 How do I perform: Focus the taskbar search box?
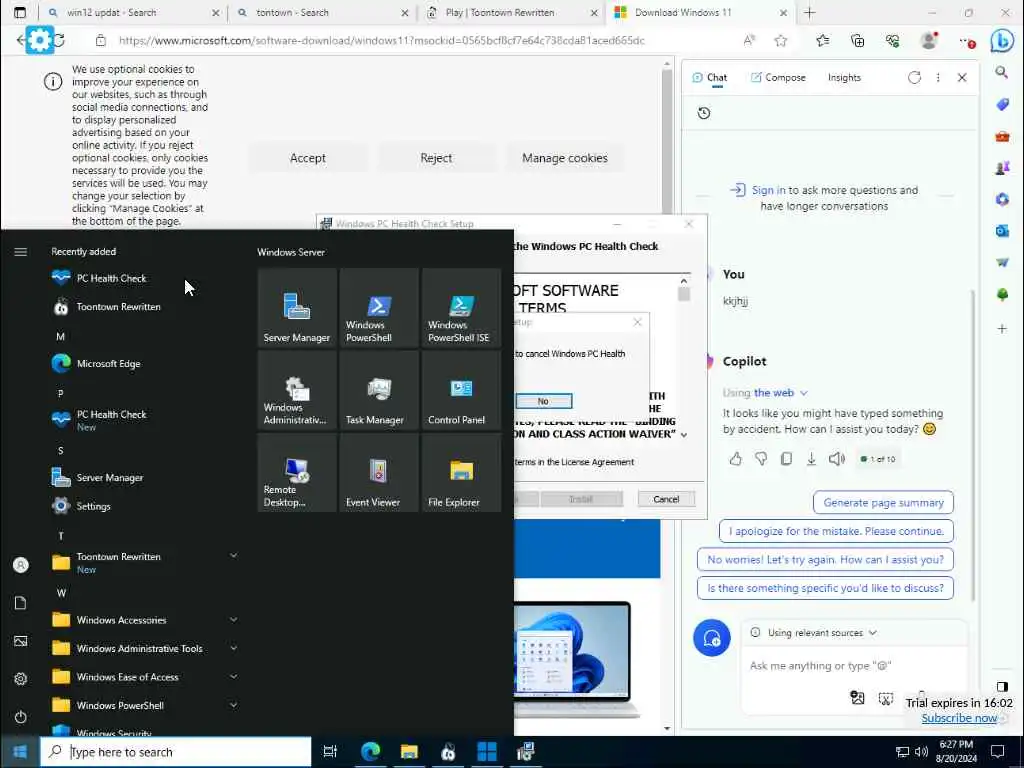(176, 752)
